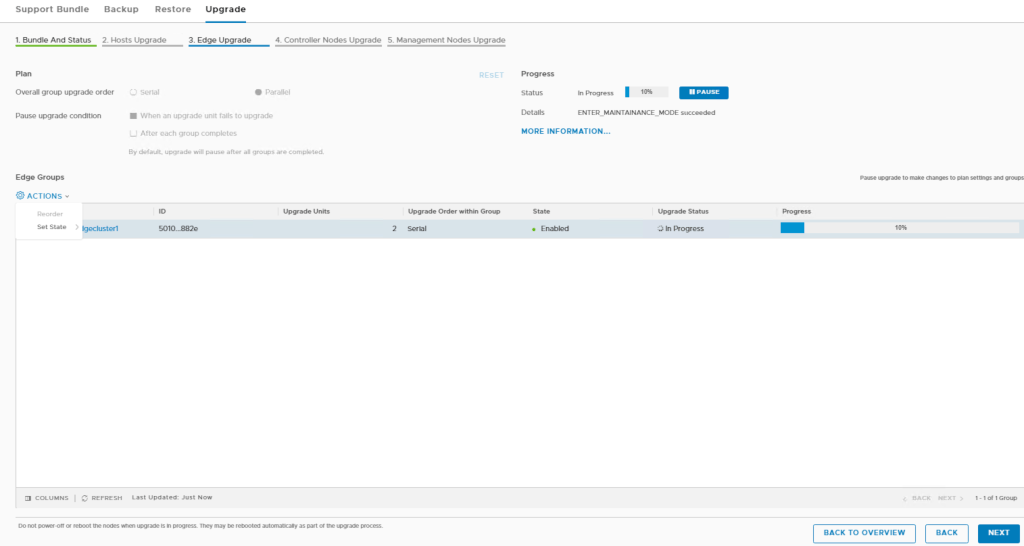Select the Serial upgrade order radio button

point(133,92)
